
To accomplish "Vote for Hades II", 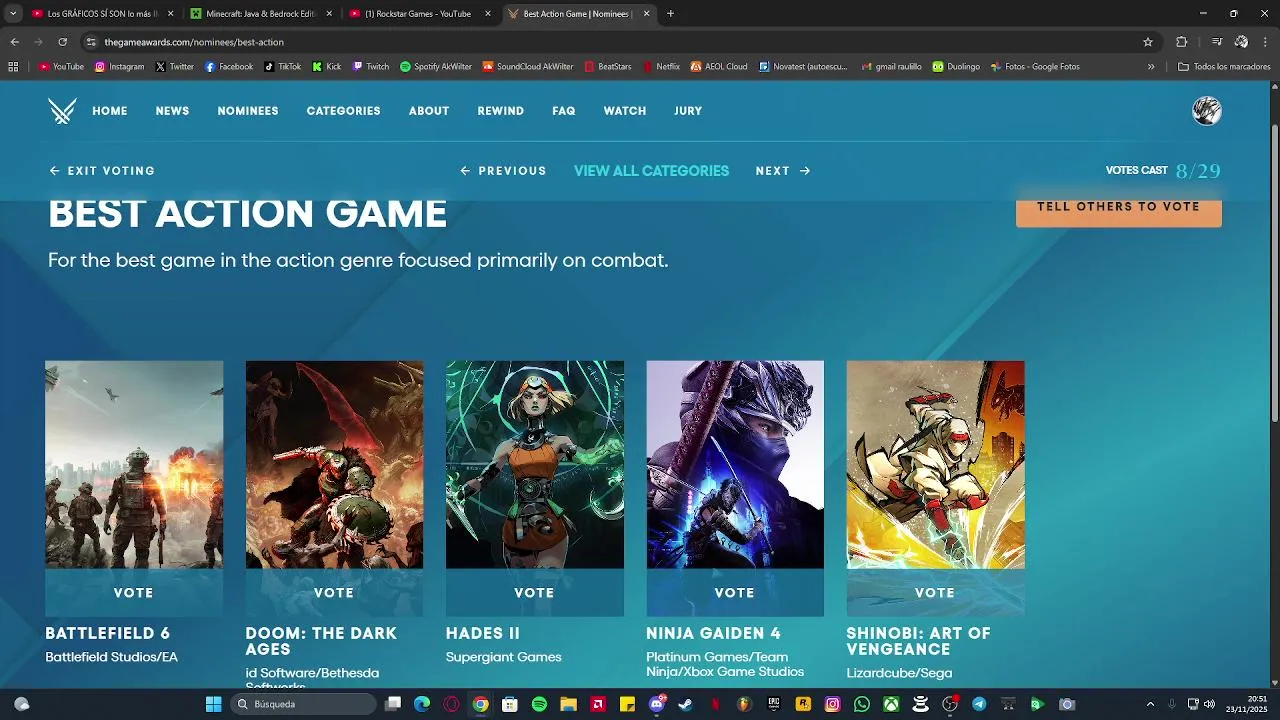I will [534, 593].
